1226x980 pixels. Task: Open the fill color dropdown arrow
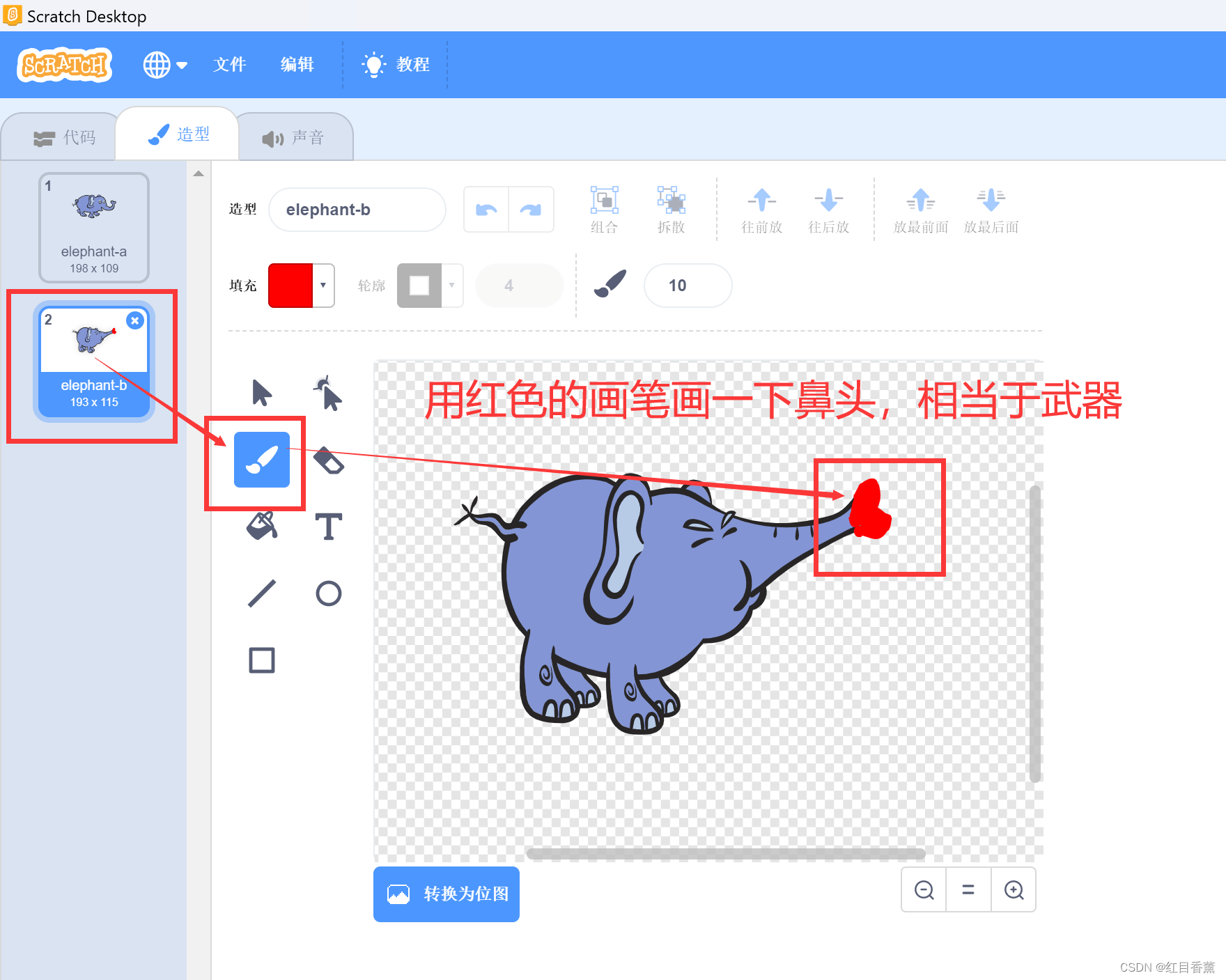point(323,286)
